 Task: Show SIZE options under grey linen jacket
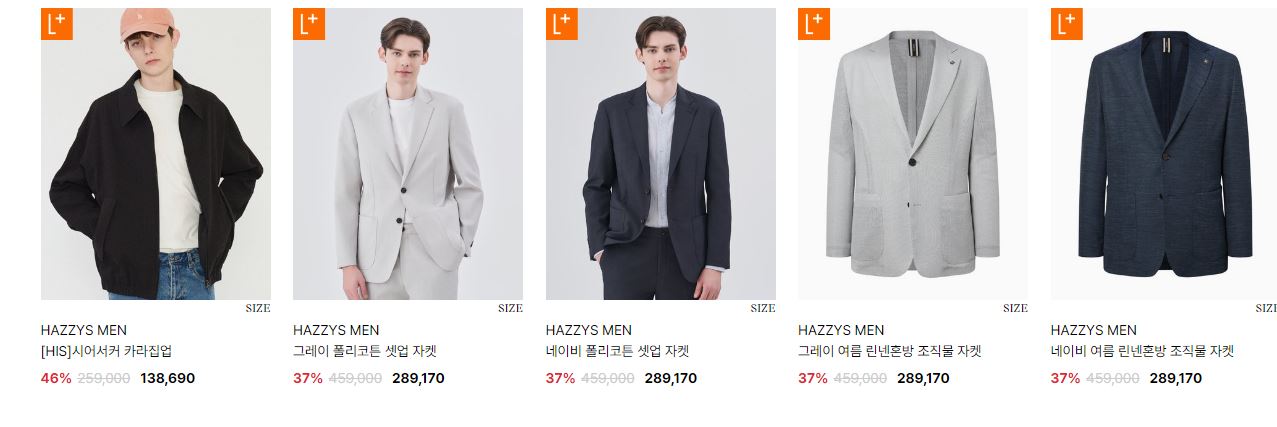click(1015, 308)
